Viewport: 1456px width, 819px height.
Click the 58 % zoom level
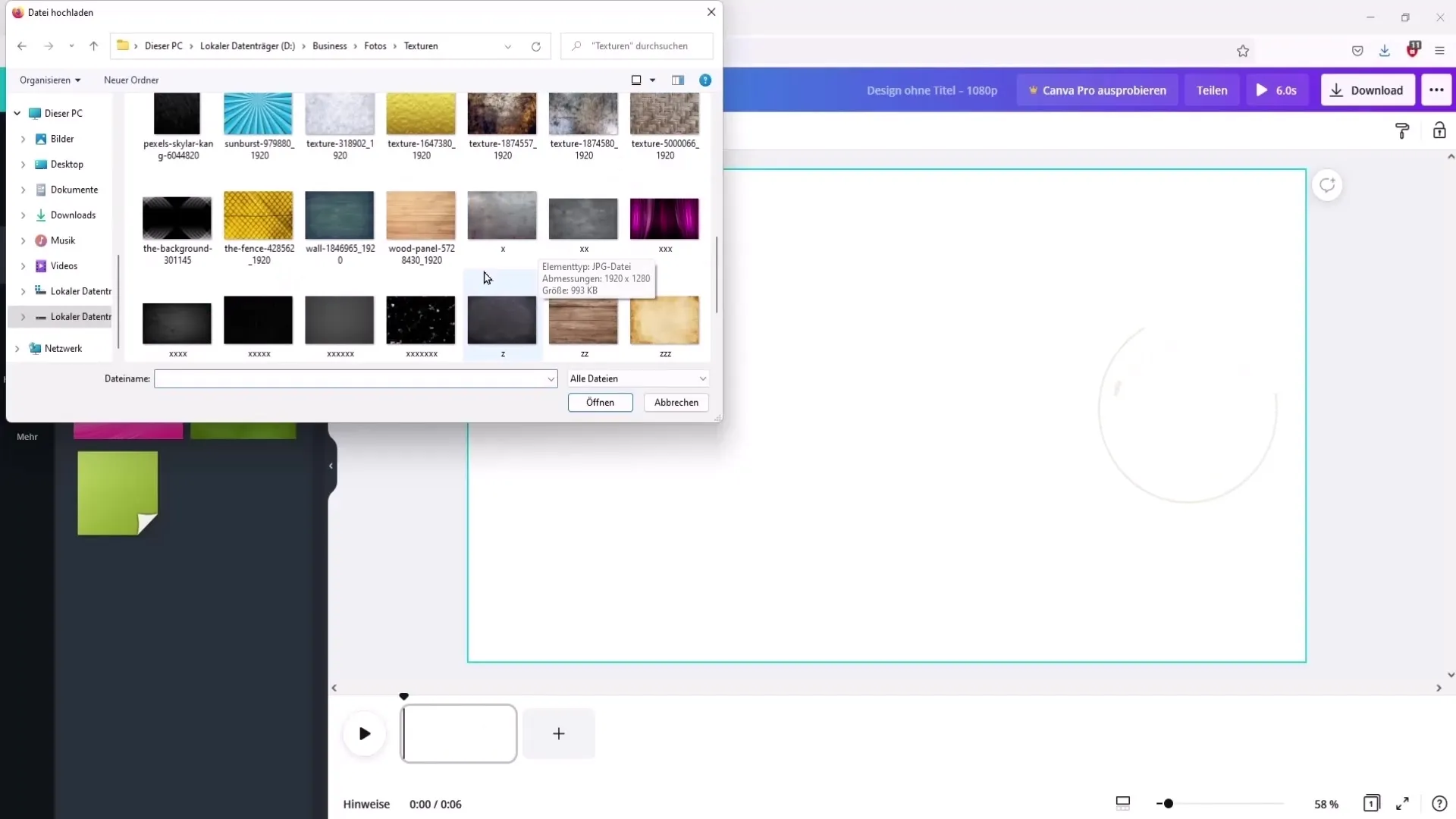tap(1326, 804)
